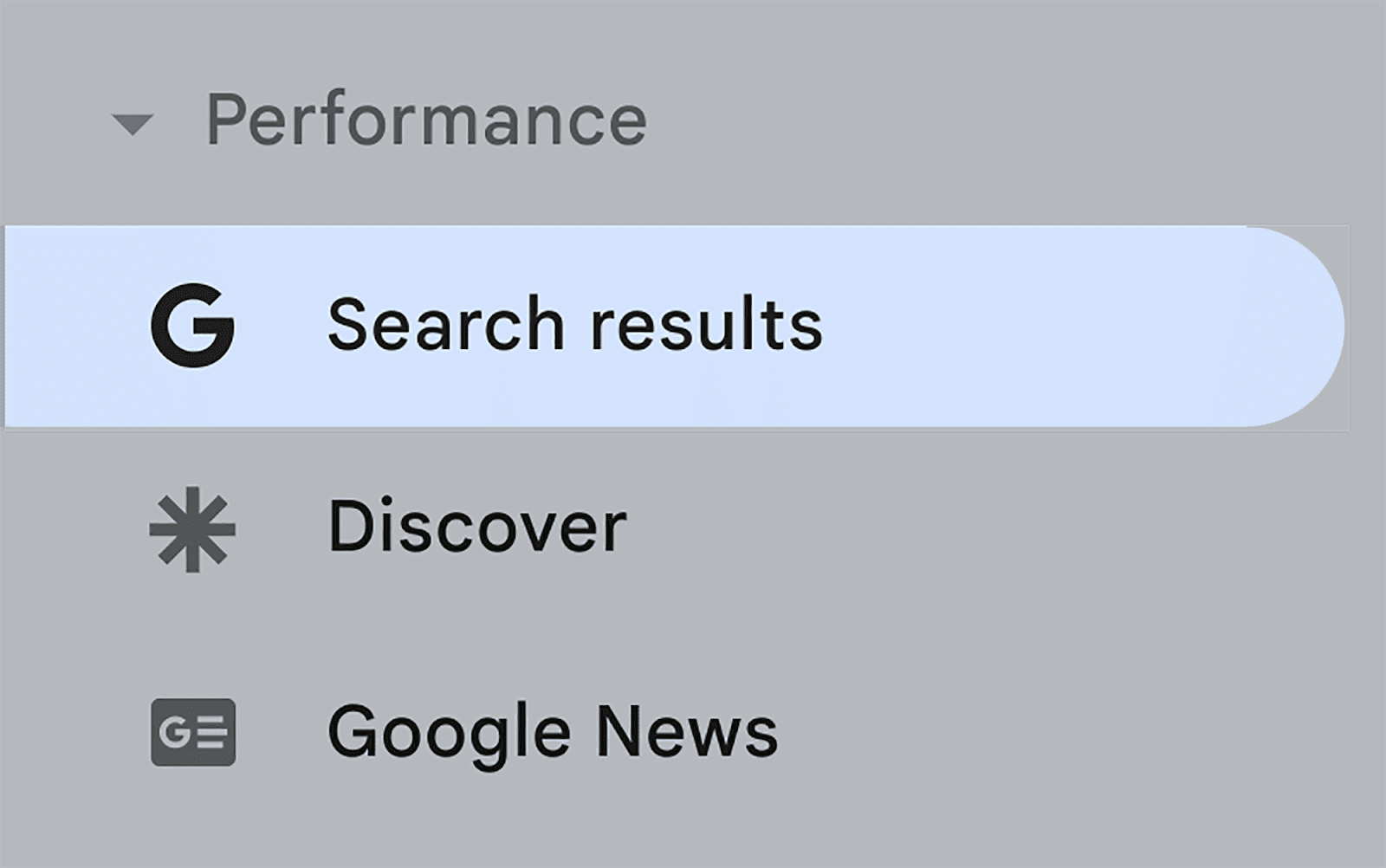The height and width of the screenshot is (868, 1386).
Task: Click the downward triangle beside Performance
Action: (132, 124)
